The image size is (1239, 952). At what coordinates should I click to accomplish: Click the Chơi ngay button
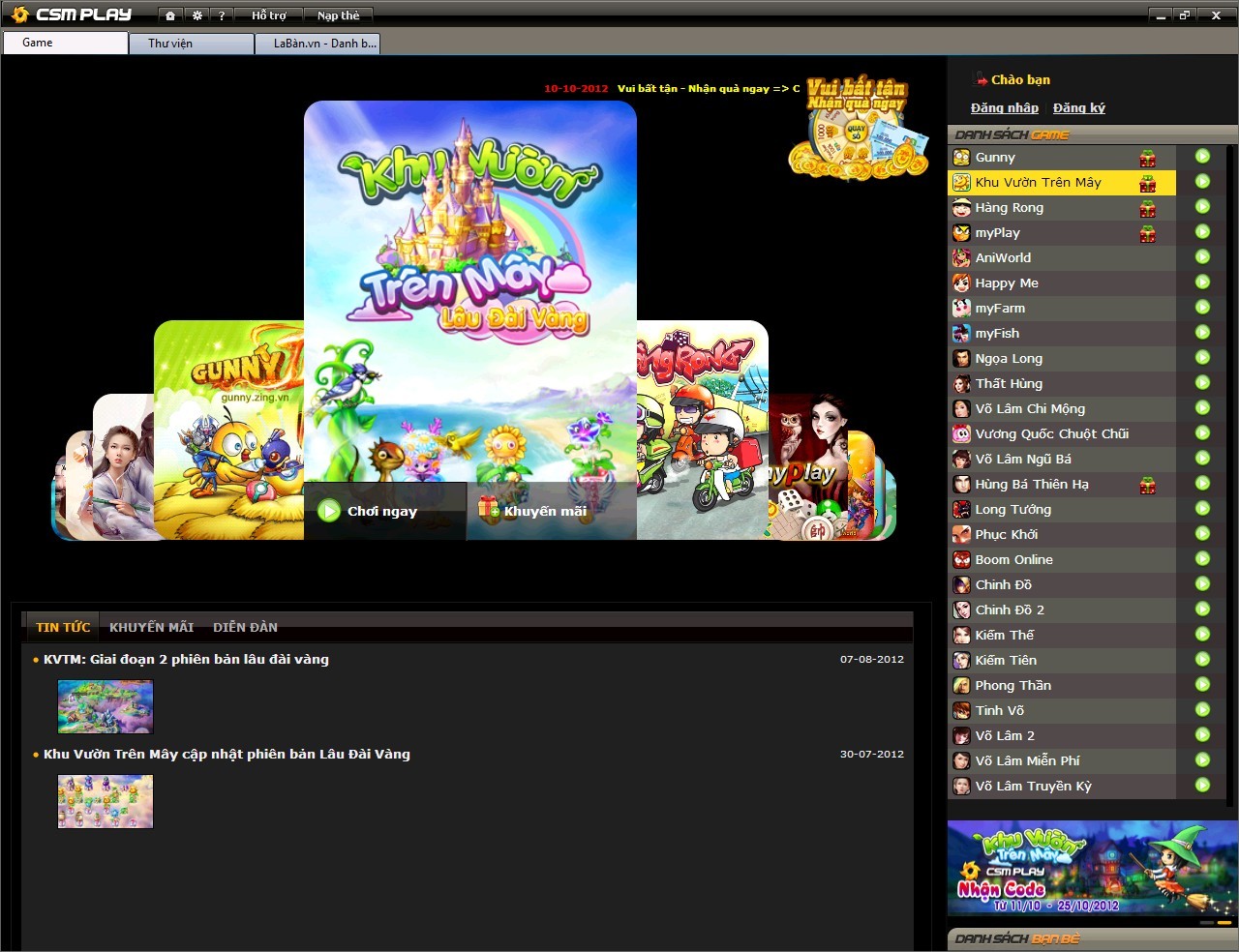click(x=384, y=511)
